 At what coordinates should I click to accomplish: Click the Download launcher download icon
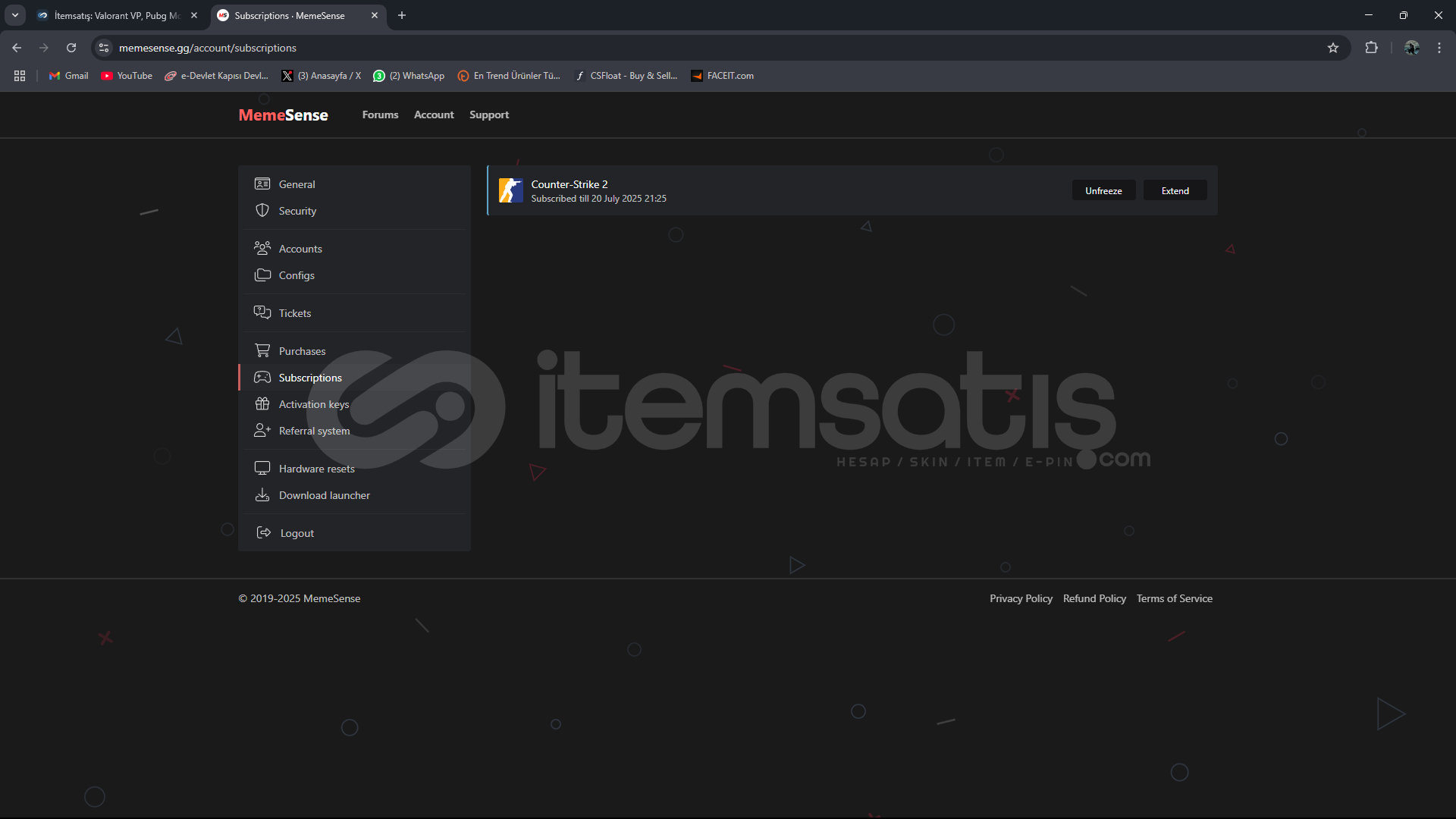262,494
